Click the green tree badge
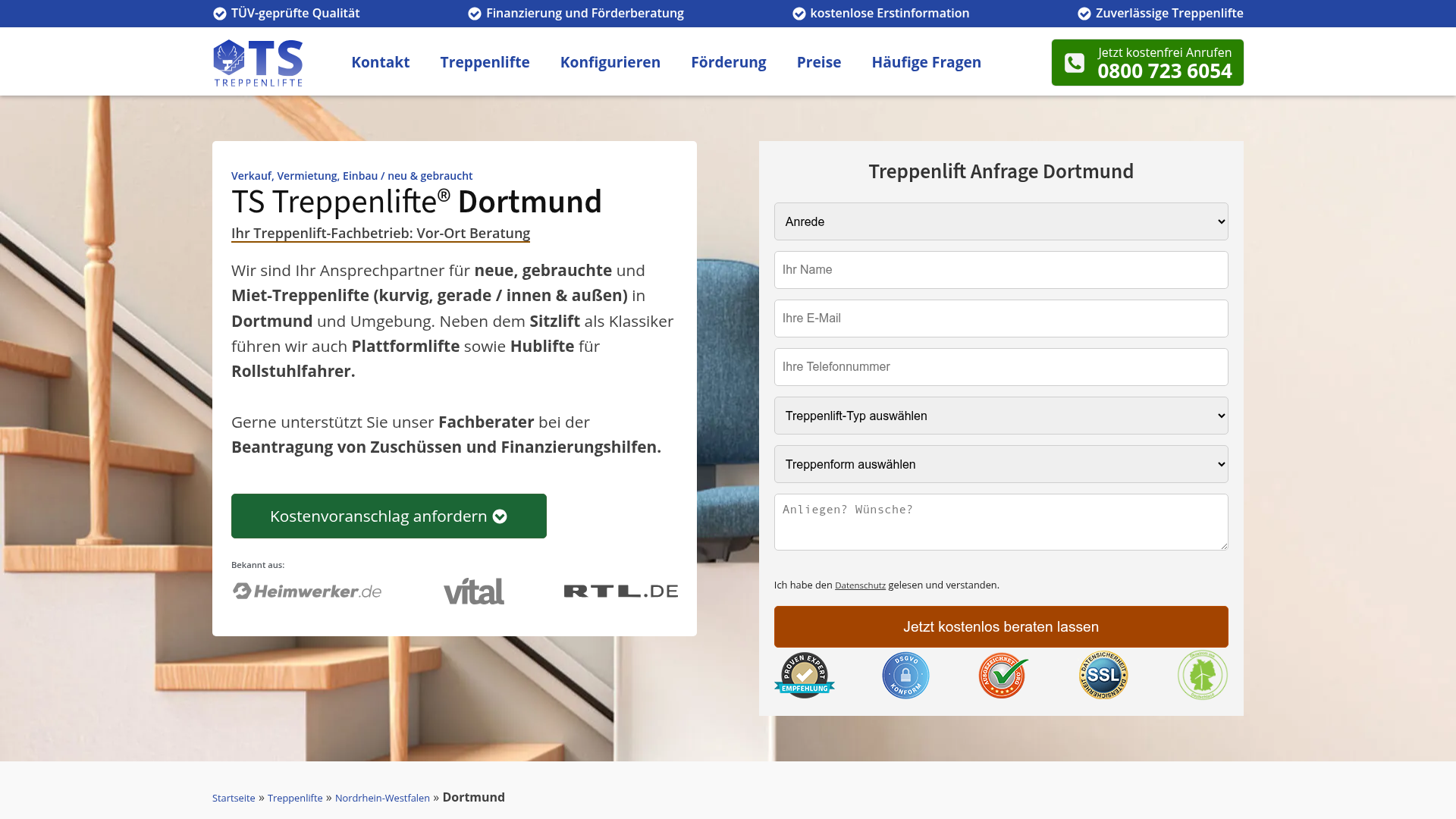Image resolution: width=1456 pixels, height=819 pixels. coord(1203,675)
